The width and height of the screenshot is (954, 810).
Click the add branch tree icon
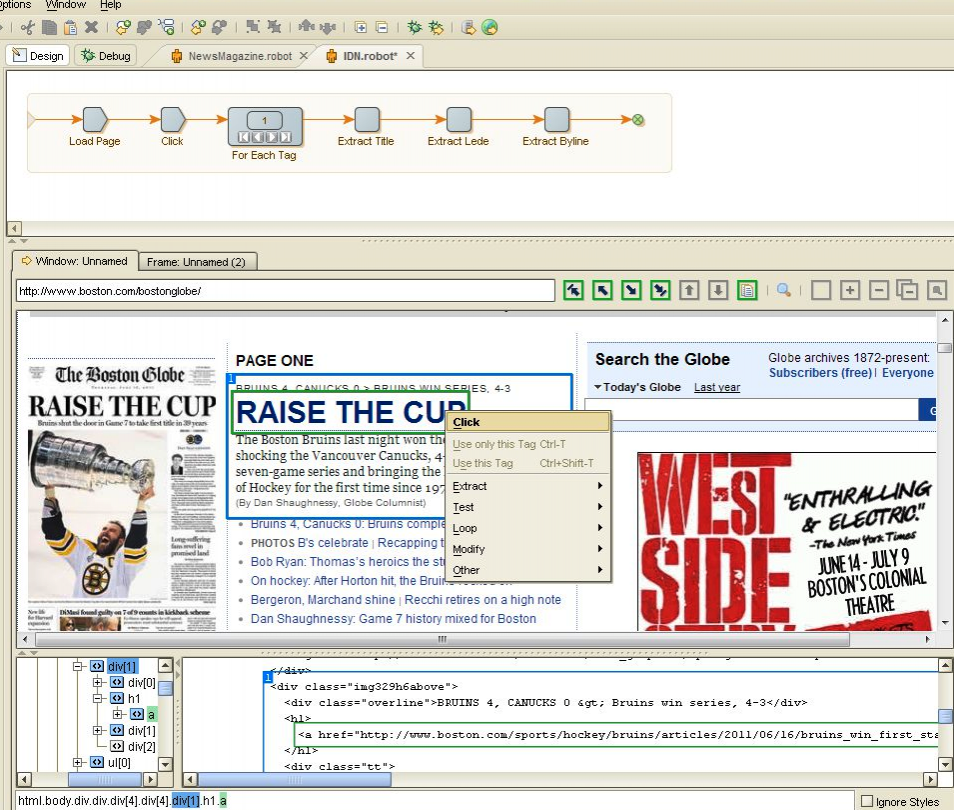point(166,27)
